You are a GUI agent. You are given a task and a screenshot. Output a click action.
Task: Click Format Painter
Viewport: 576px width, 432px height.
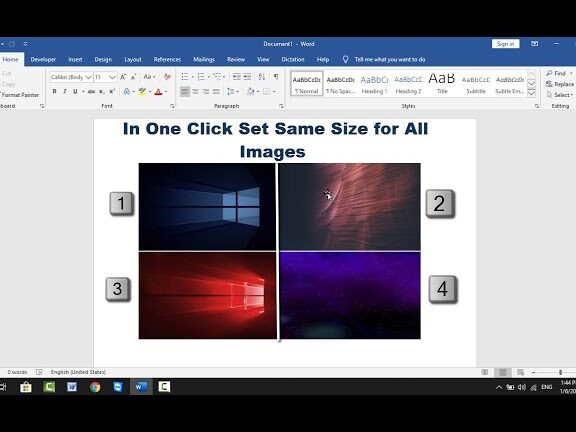pos(19,95)
